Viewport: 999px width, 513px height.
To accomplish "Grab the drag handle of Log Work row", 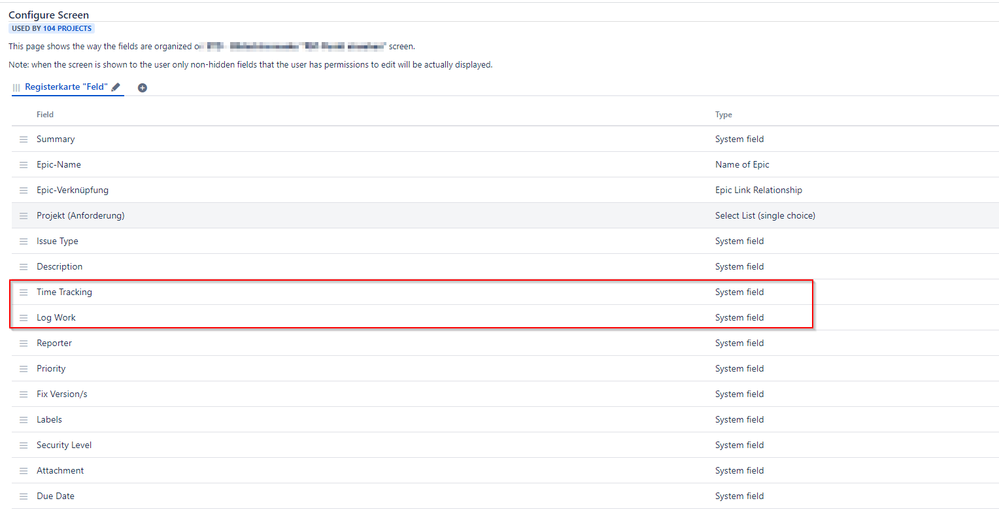I will click(24, 318).
